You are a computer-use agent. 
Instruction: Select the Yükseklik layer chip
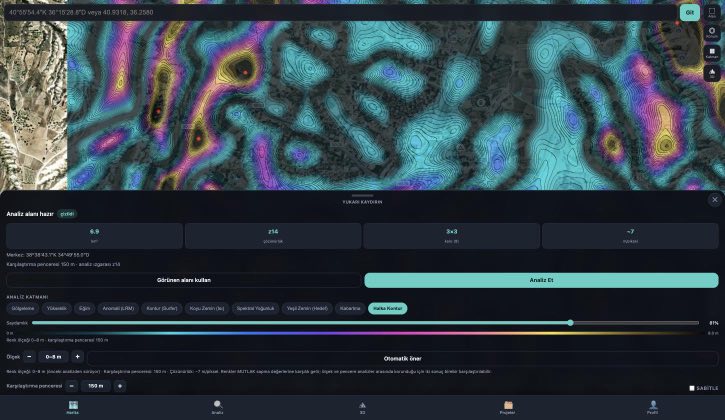pos(56,309)
